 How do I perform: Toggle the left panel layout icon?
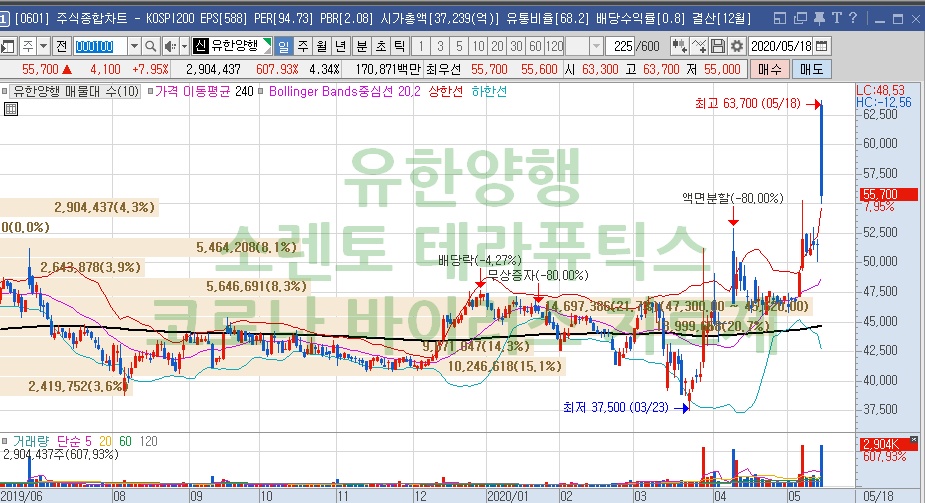pyautogui.click(x=8, y=46)
